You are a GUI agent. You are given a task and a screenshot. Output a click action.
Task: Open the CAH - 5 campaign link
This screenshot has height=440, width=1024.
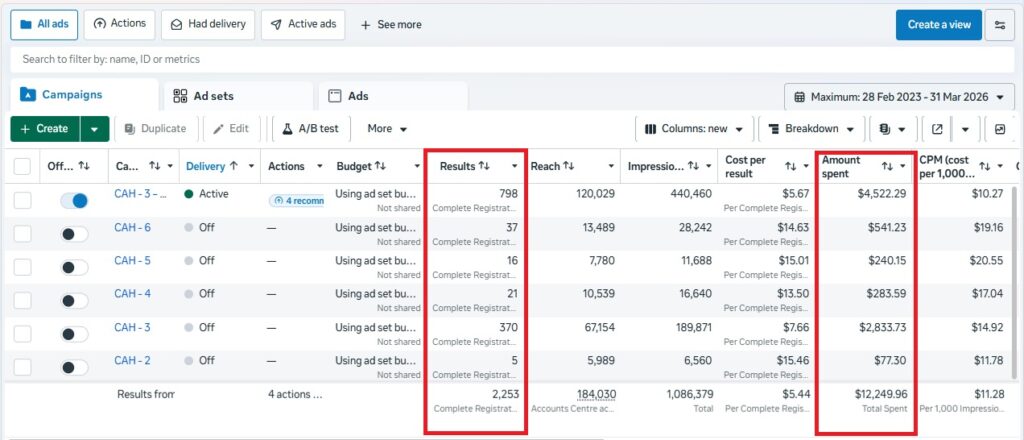click(132, 260)
